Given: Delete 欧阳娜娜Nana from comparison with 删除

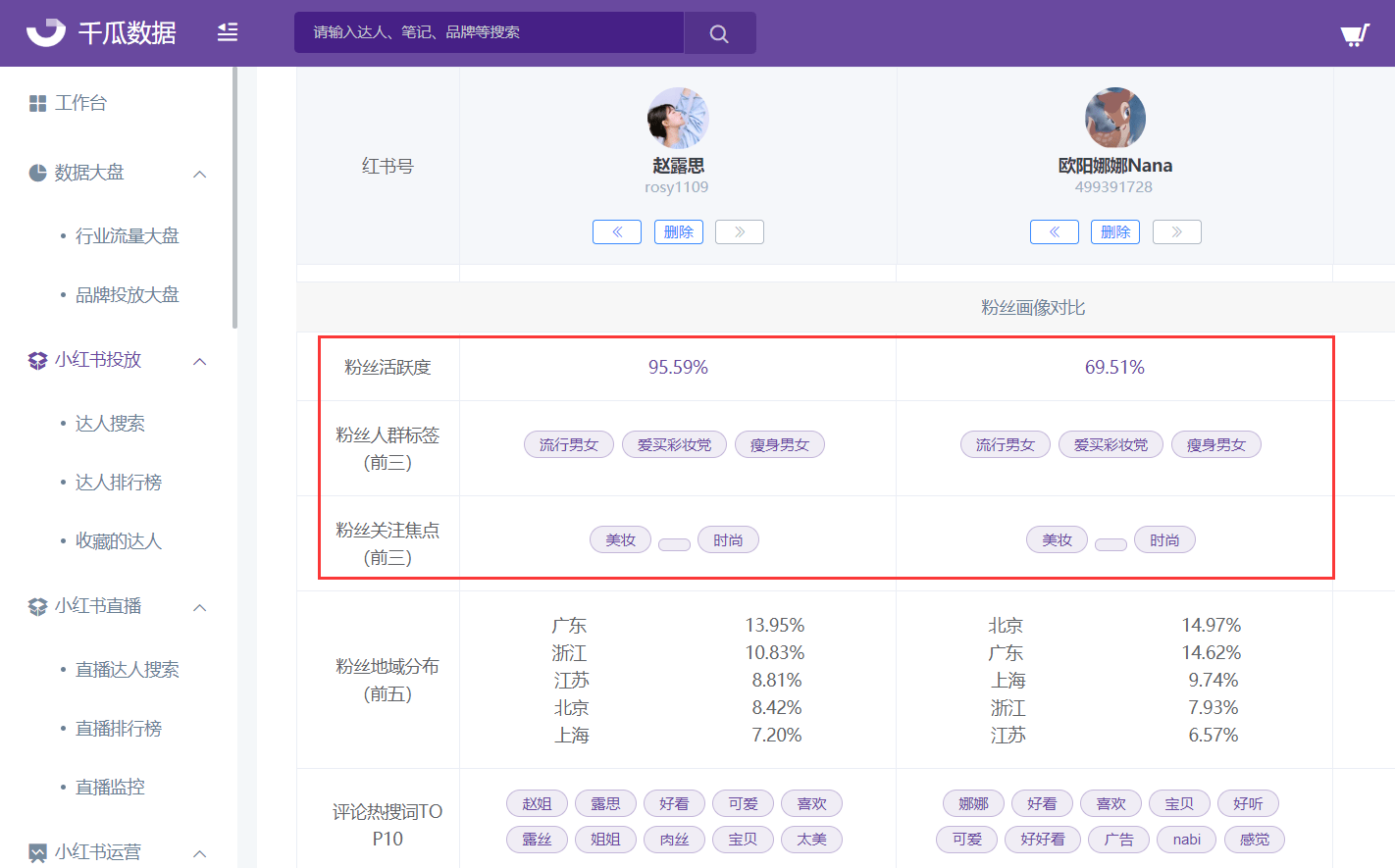Looking at the screenshot, I should [x=1115, y=232].
